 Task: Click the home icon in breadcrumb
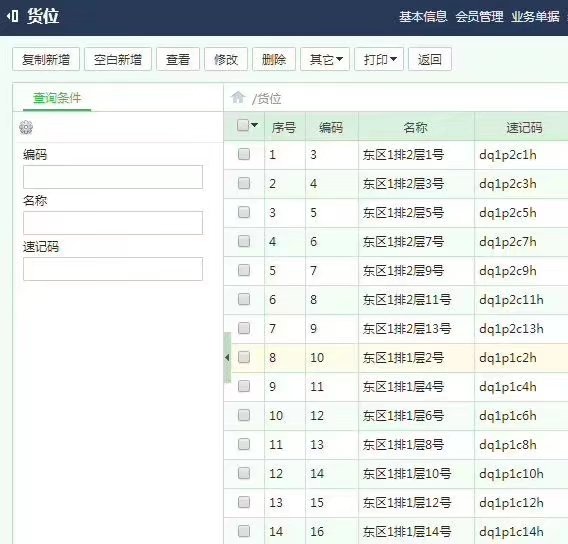238,97
